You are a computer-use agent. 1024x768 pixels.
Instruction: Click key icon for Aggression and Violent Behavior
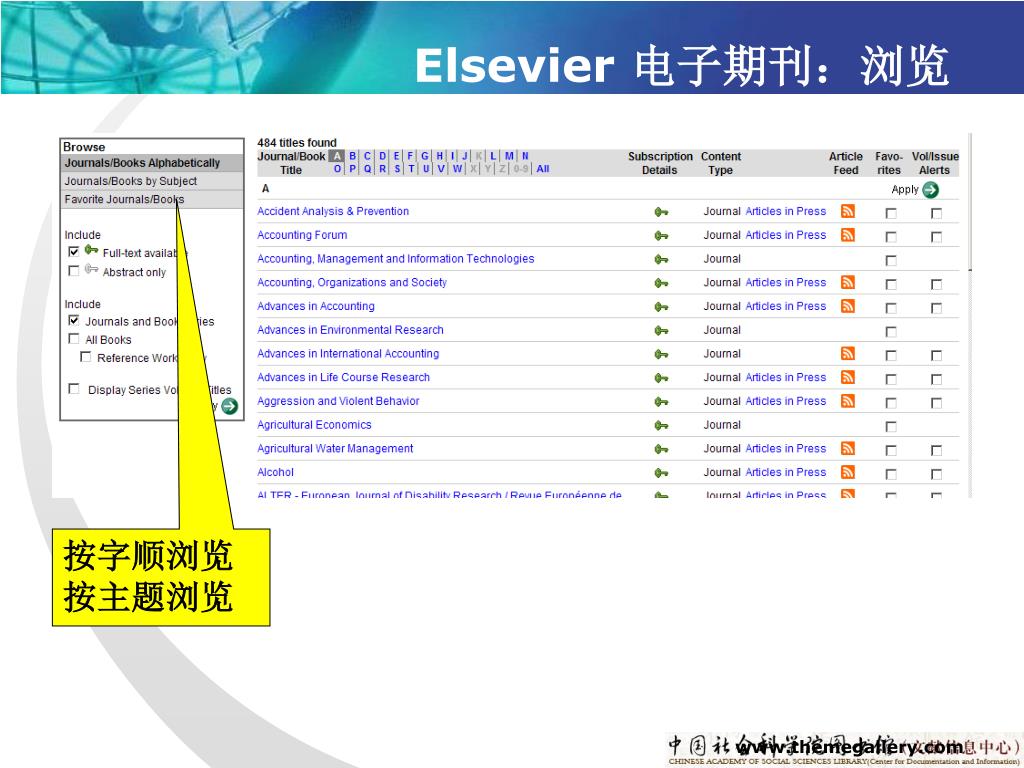pyautogui.click(x=661, y=402)
